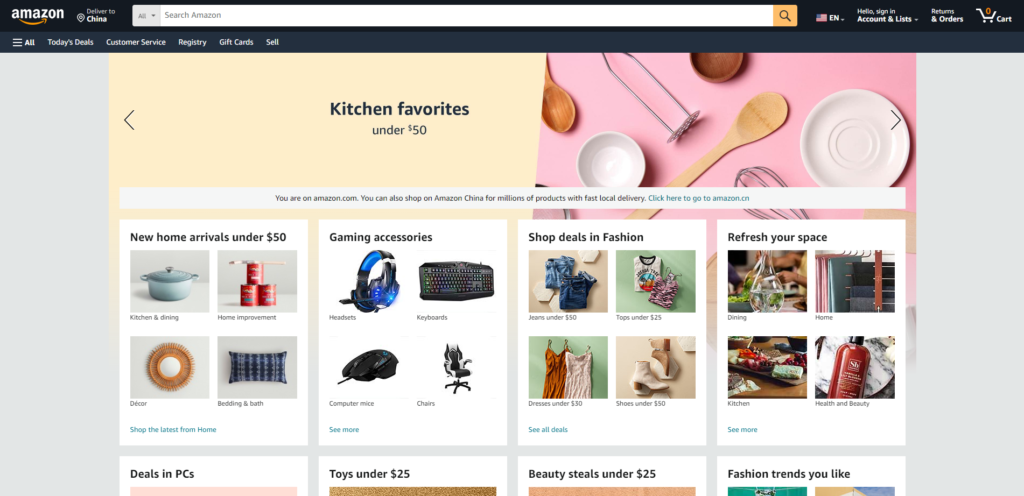Click the Deliver to China location pin

click(81, 18)
